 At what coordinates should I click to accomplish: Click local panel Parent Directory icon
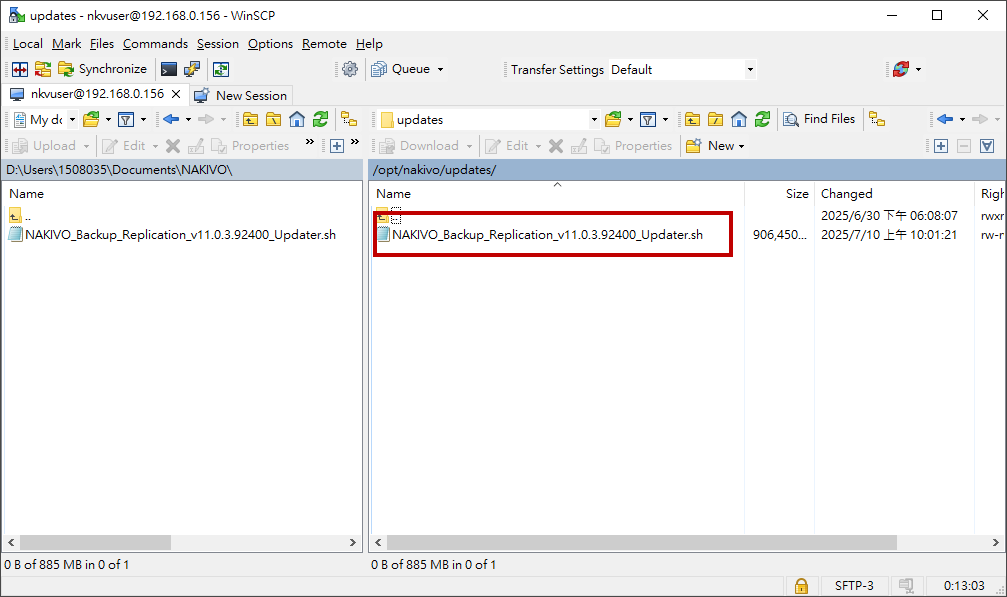point(250,119)
